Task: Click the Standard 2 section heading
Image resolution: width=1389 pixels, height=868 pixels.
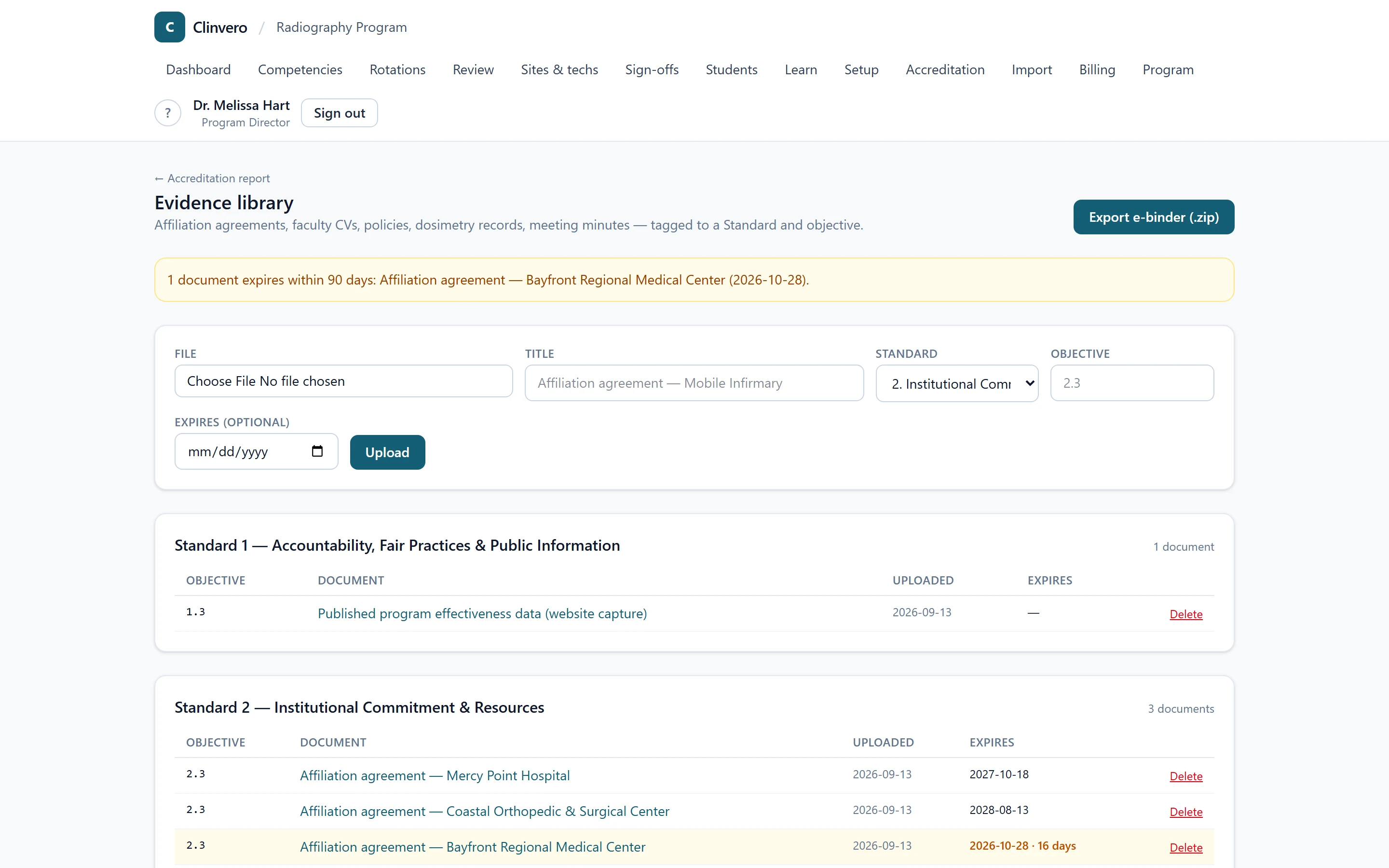Action: pos(359,707)
